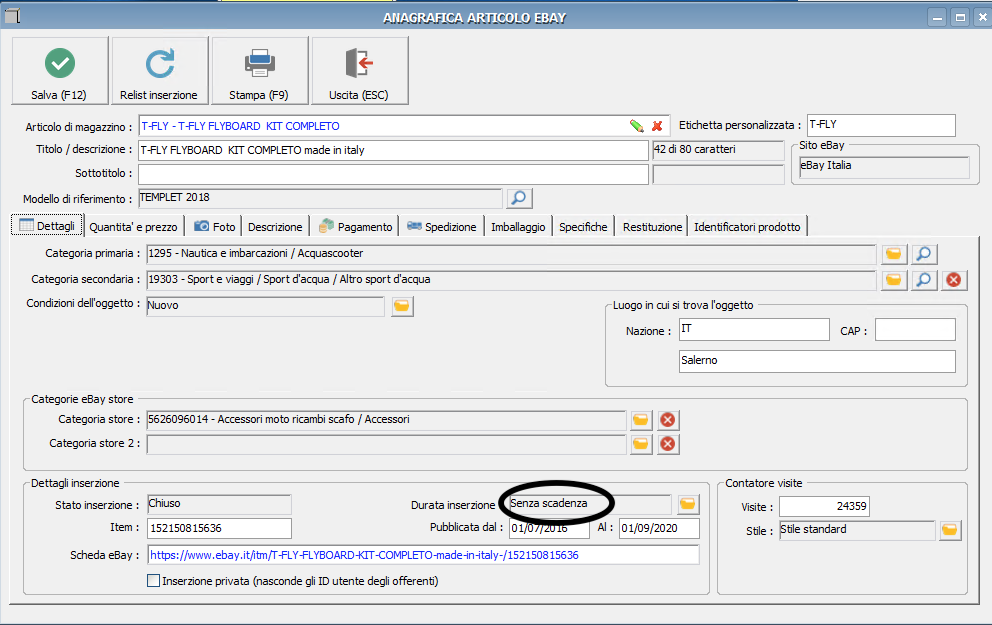The height and width of the screenshot is (625, 992).
Task: Search Categoria secondaria with magnifier icon
Action: 924,280
